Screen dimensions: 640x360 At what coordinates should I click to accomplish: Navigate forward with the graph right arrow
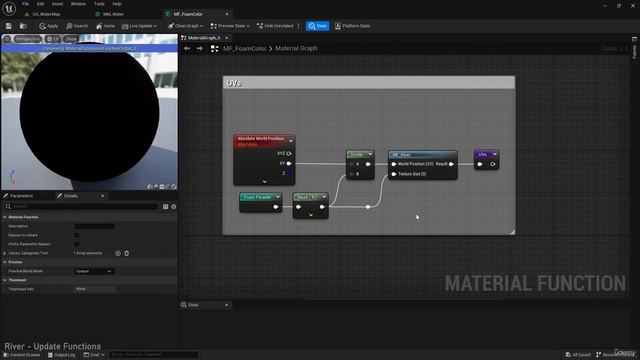click(200, 49)
